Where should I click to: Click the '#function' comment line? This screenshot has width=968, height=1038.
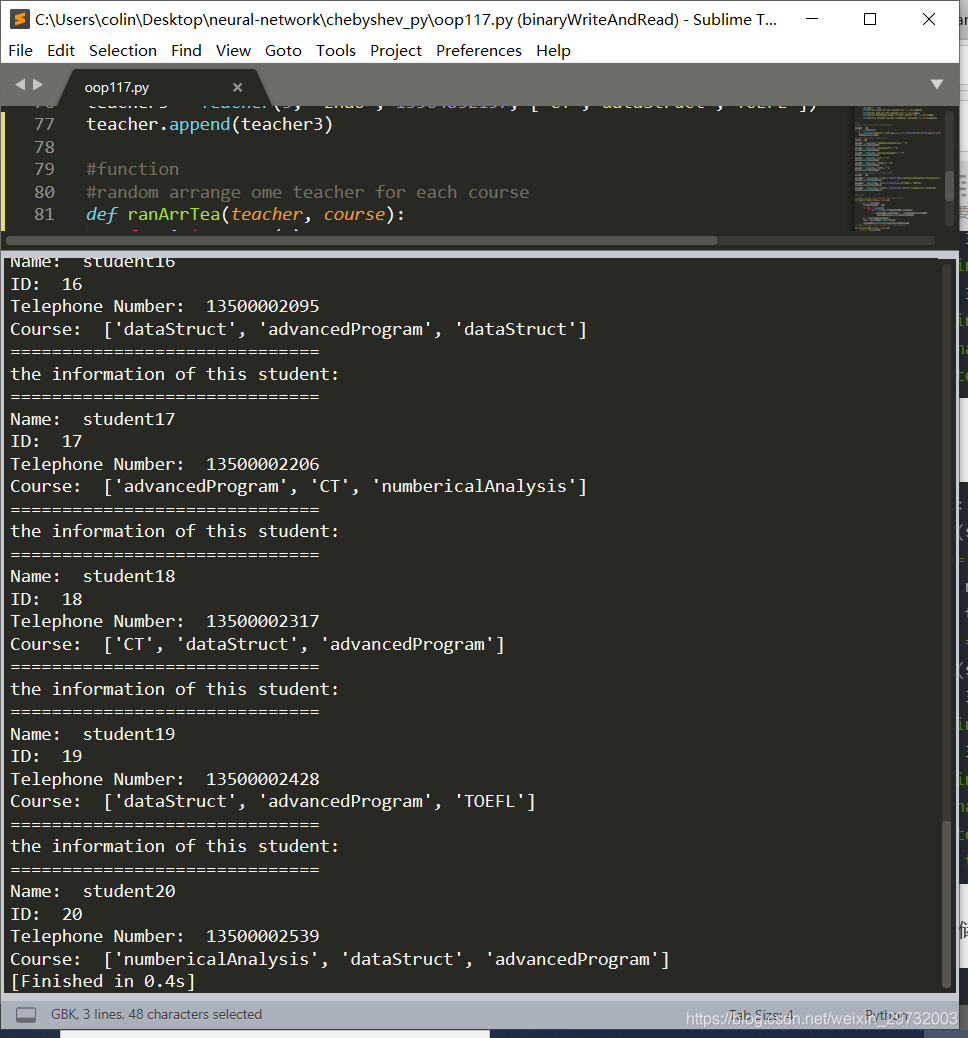[x=132, y=169]
